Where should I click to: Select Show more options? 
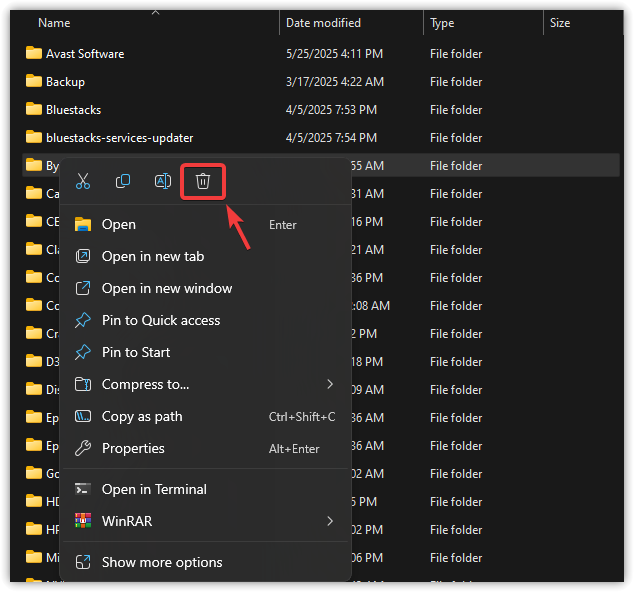[162, 562]
